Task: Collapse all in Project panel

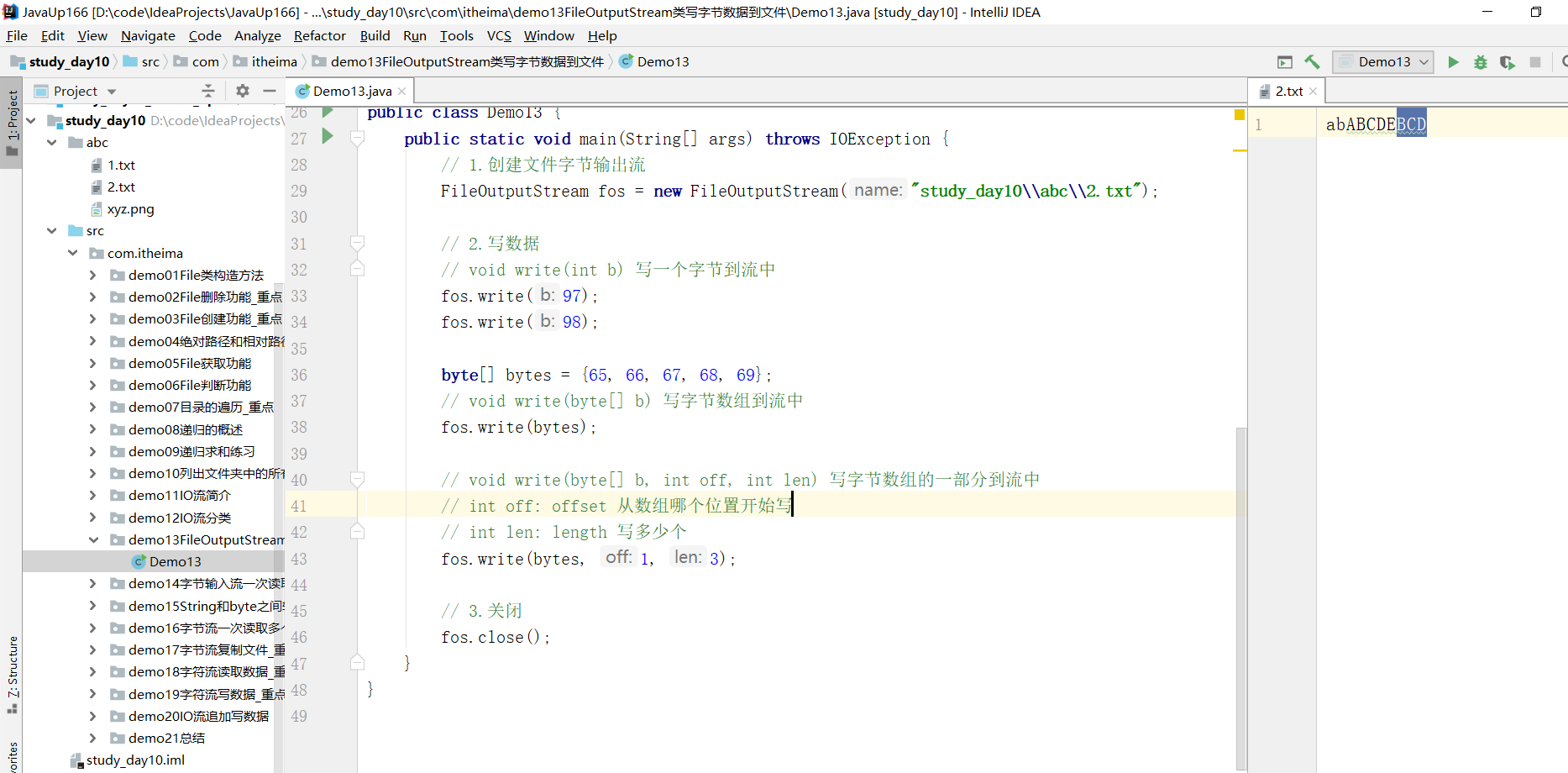Action: [208, 91]
